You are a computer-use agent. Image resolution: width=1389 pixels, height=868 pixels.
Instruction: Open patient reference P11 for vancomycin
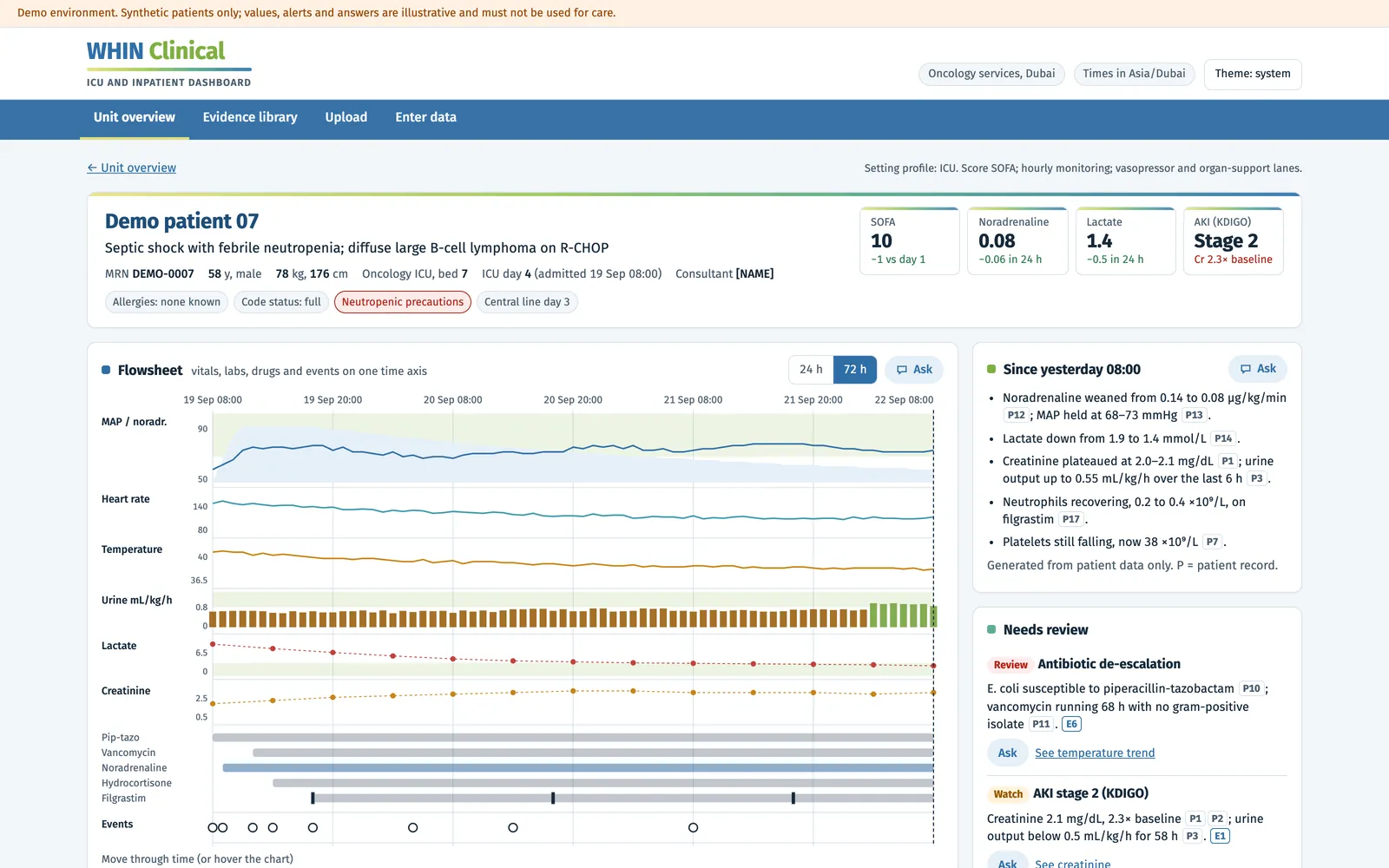click(x=1041, y=725)
